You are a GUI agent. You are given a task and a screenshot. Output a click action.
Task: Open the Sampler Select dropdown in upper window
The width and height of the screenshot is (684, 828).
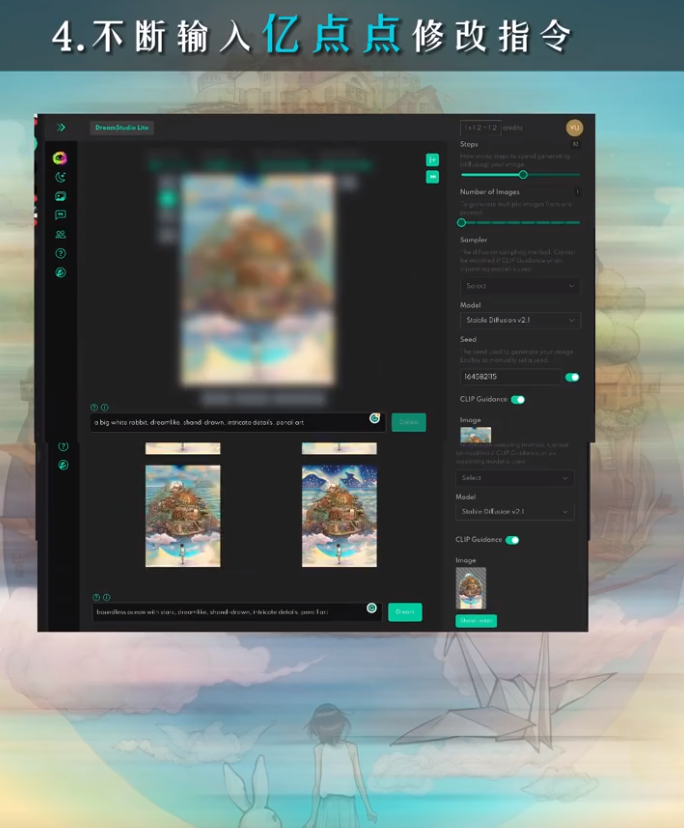pyautogui.click(x=520, y=286)
